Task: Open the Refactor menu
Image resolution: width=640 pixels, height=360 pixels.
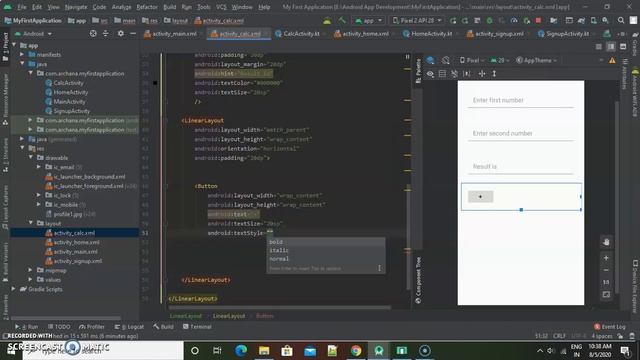Action: pyautogui.click(x=147, y=7)
